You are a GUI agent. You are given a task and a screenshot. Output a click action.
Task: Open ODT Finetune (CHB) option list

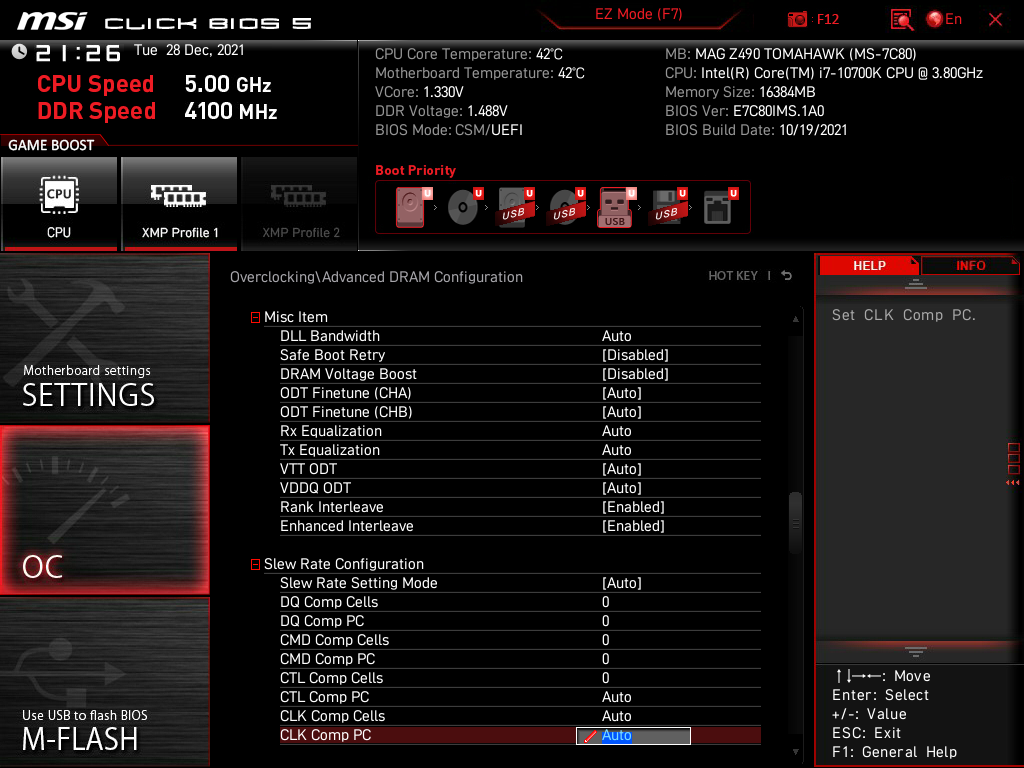pyautogui.click(x=622, y=412)
